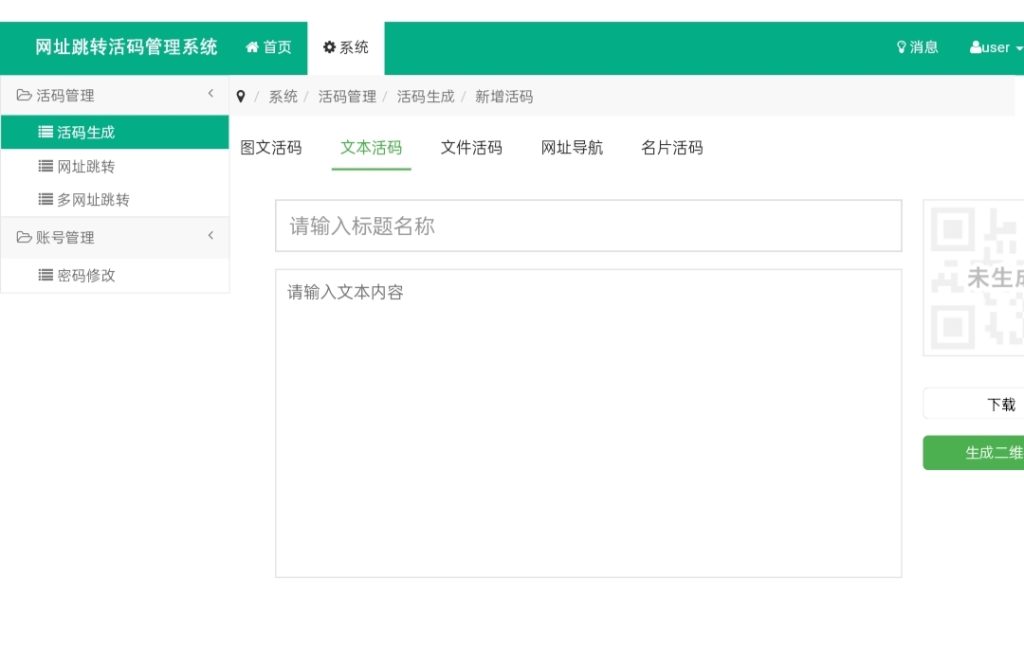This screenshot has width=1024, height=650.
Task: Select the 名片活码 tab
Action: tap(672, 148)
